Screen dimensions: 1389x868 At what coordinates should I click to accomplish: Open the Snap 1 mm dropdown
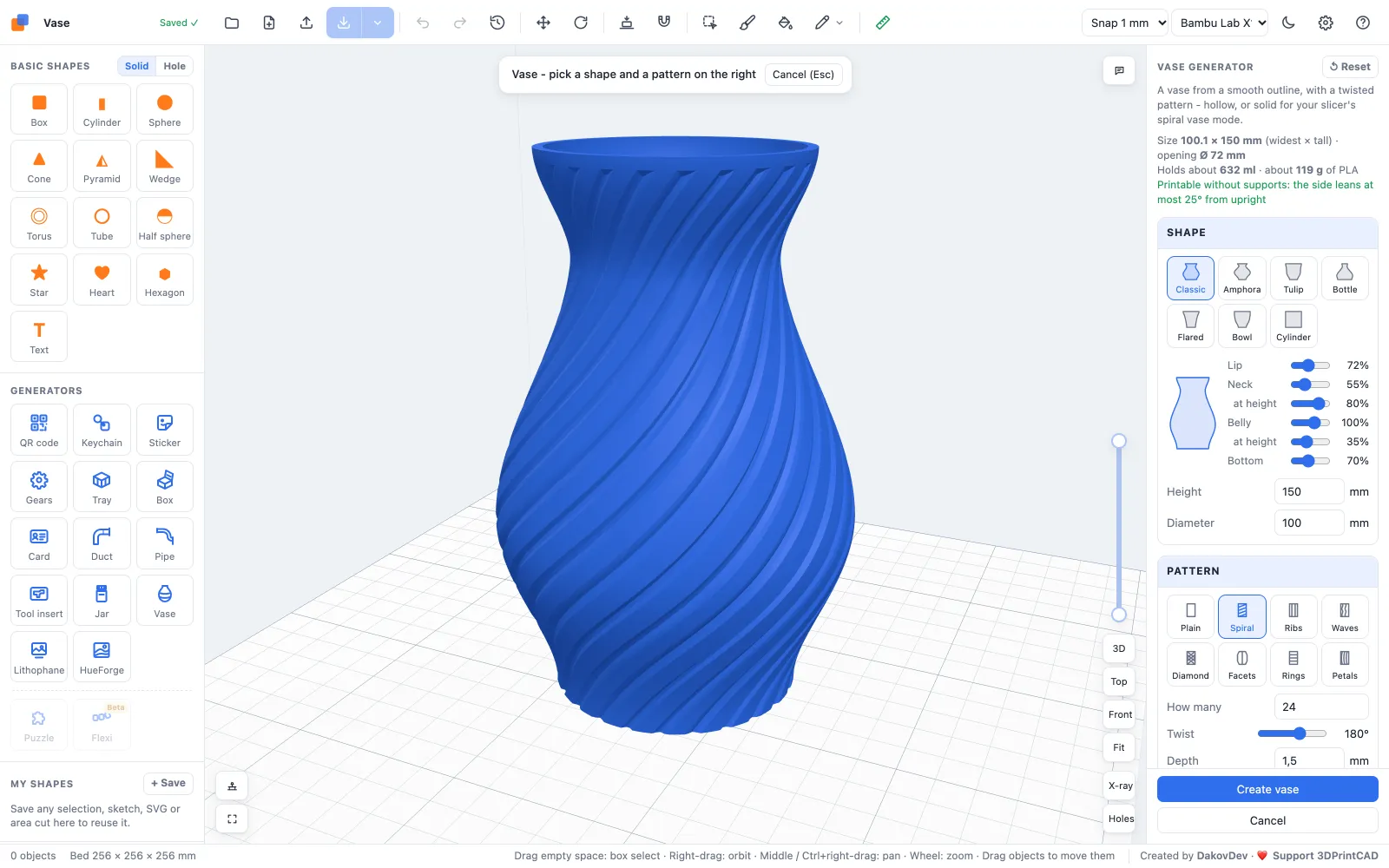click(1125, 23)
